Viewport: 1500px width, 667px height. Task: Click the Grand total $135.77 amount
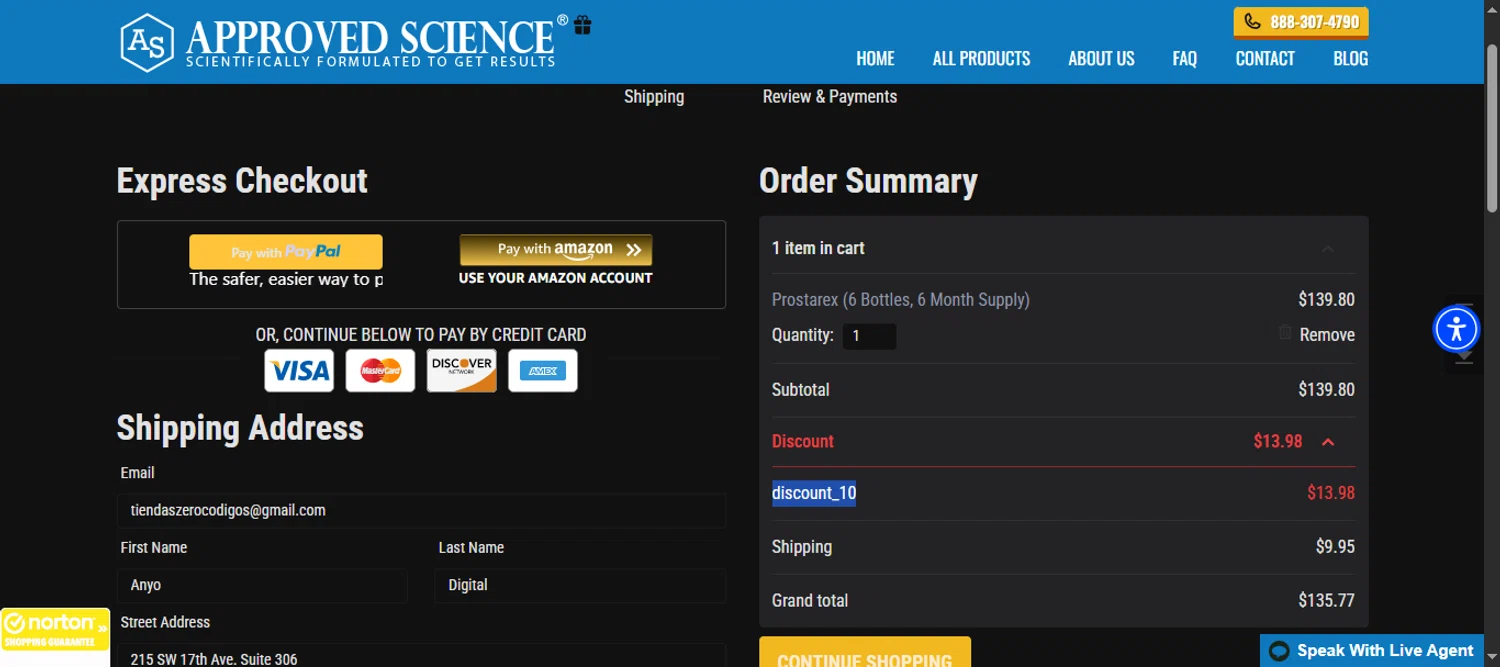(1327, 601)
